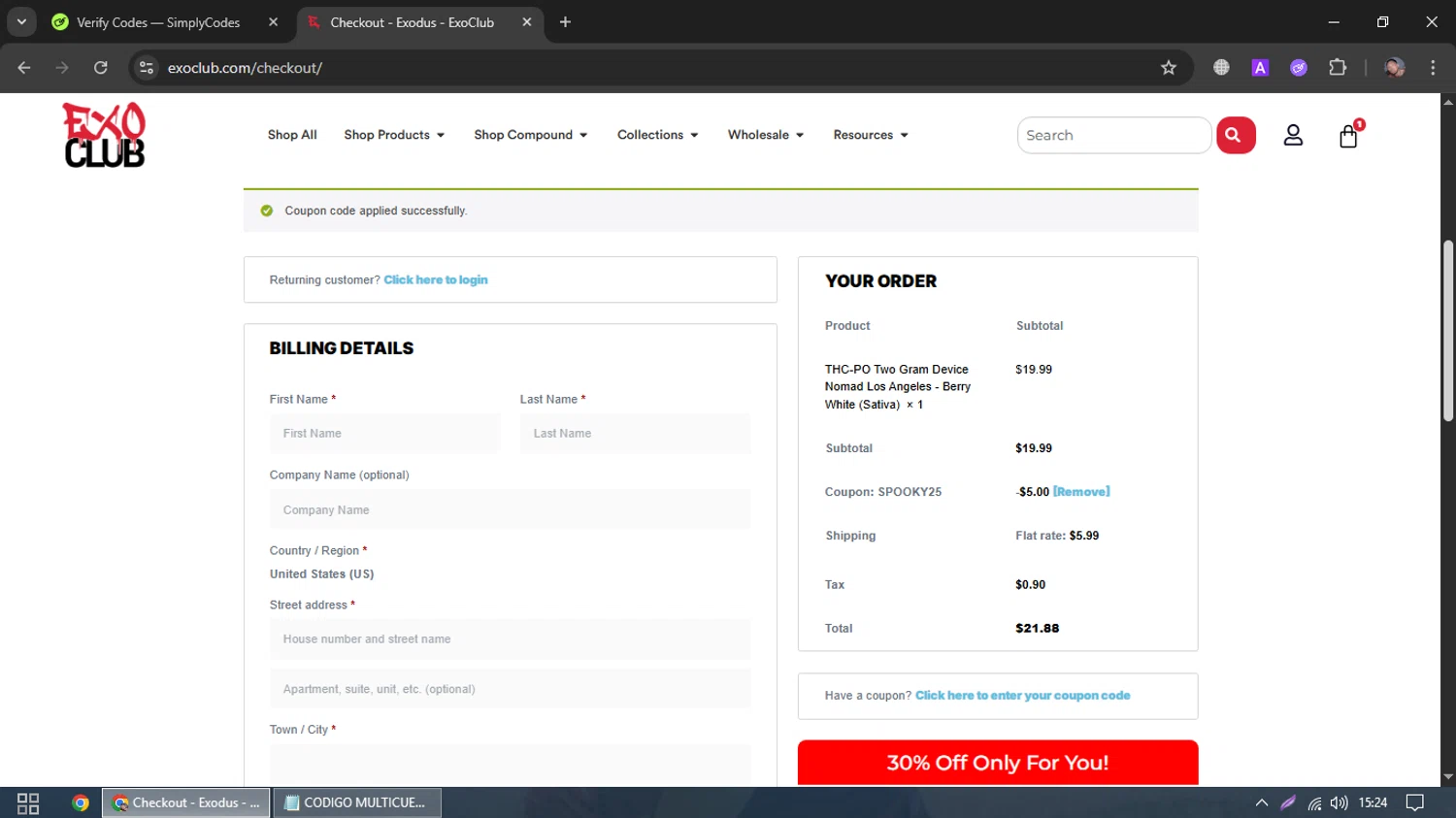1456x818 pixels.
Task: Click here to enter your coupon code
Action: [x=1022, y=696]
